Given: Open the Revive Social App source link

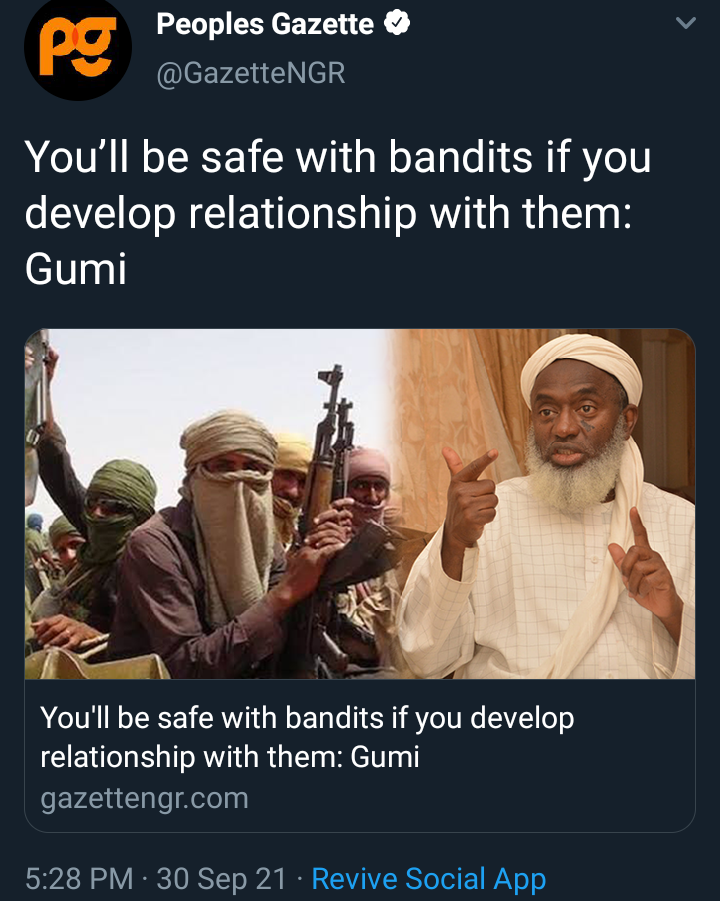Looking at the screenshot, I should click(429, 879).
